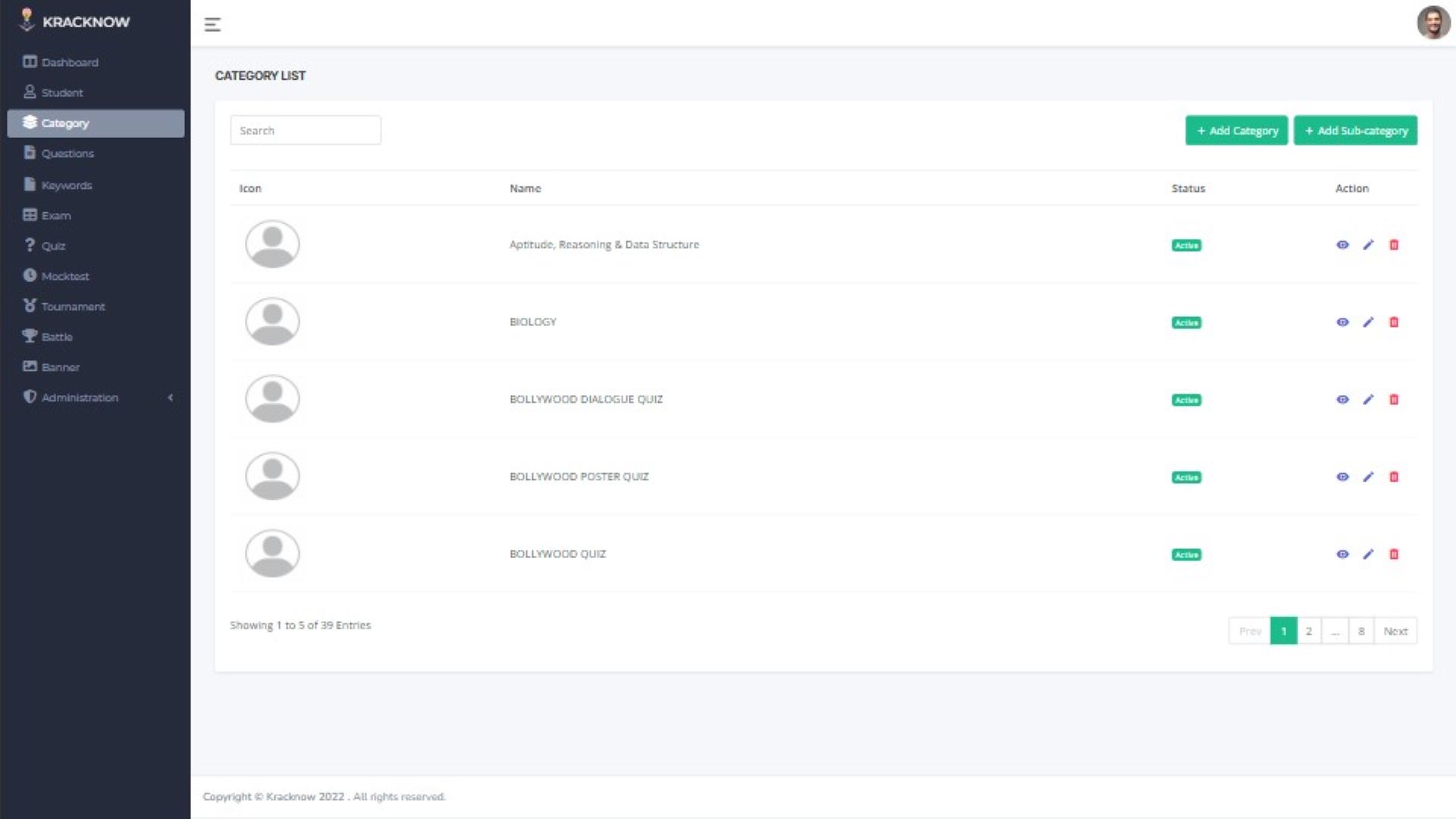View the BIOLOGY category via eye icon
The image size is (1456, 819).
[x=1342, y=322]
